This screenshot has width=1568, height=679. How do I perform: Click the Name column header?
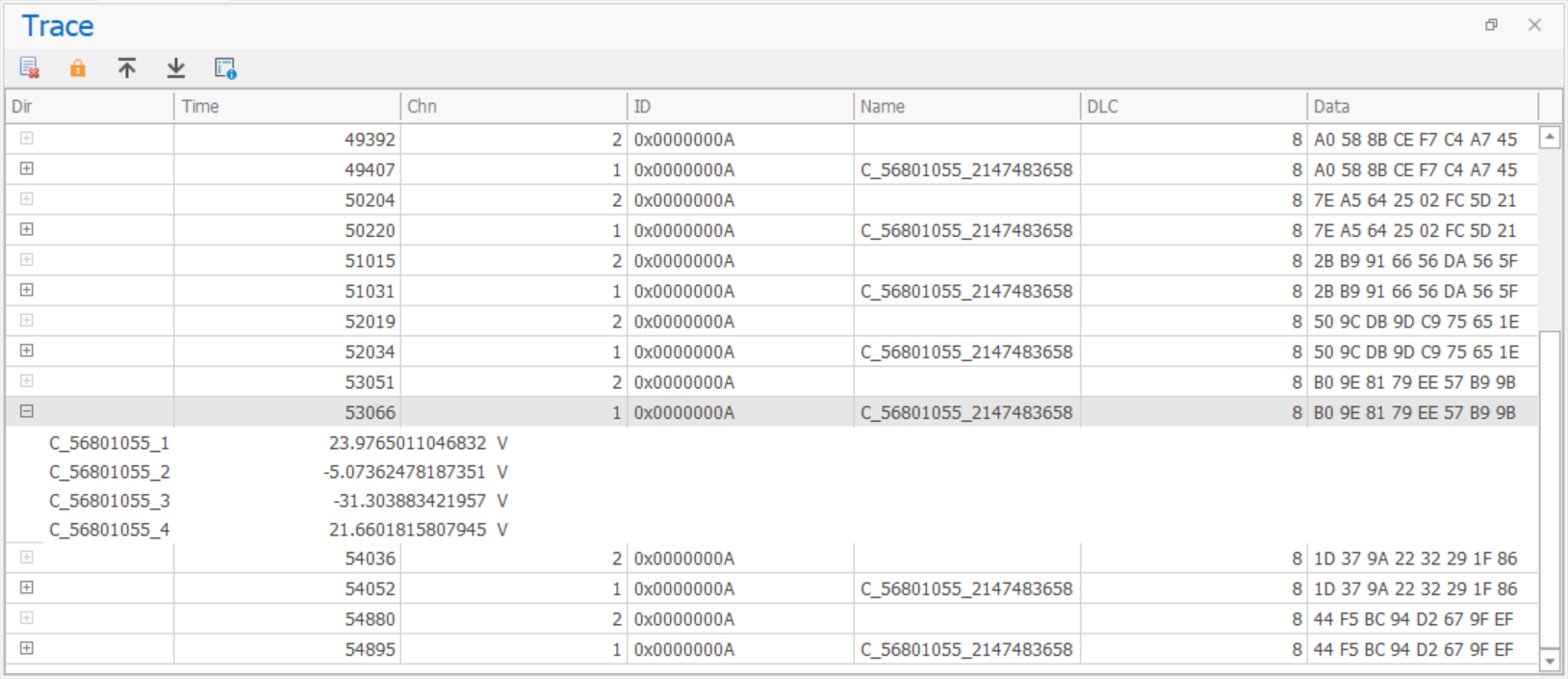click(x=965, y=106)
